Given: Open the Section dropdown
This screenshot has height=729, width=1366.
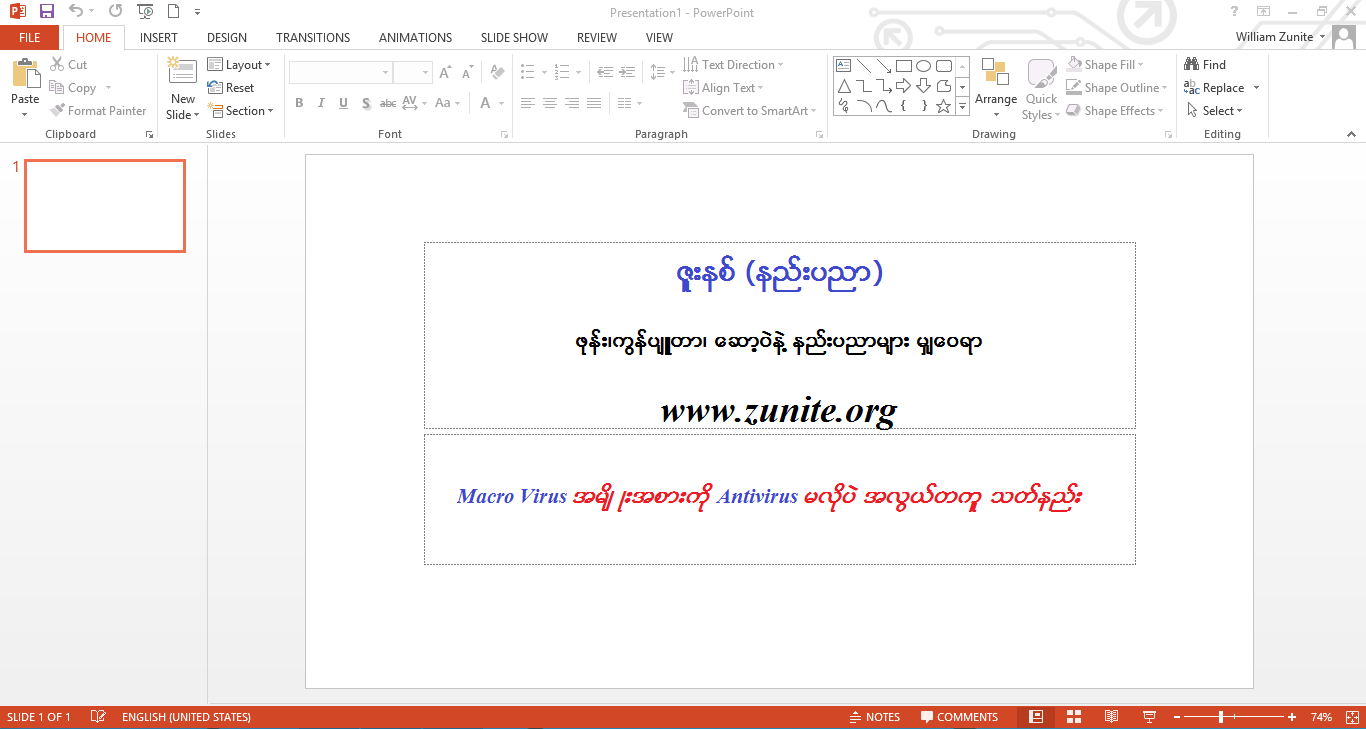Looking at the screenshot, I should pyautogui.click(x=241, y=111).
